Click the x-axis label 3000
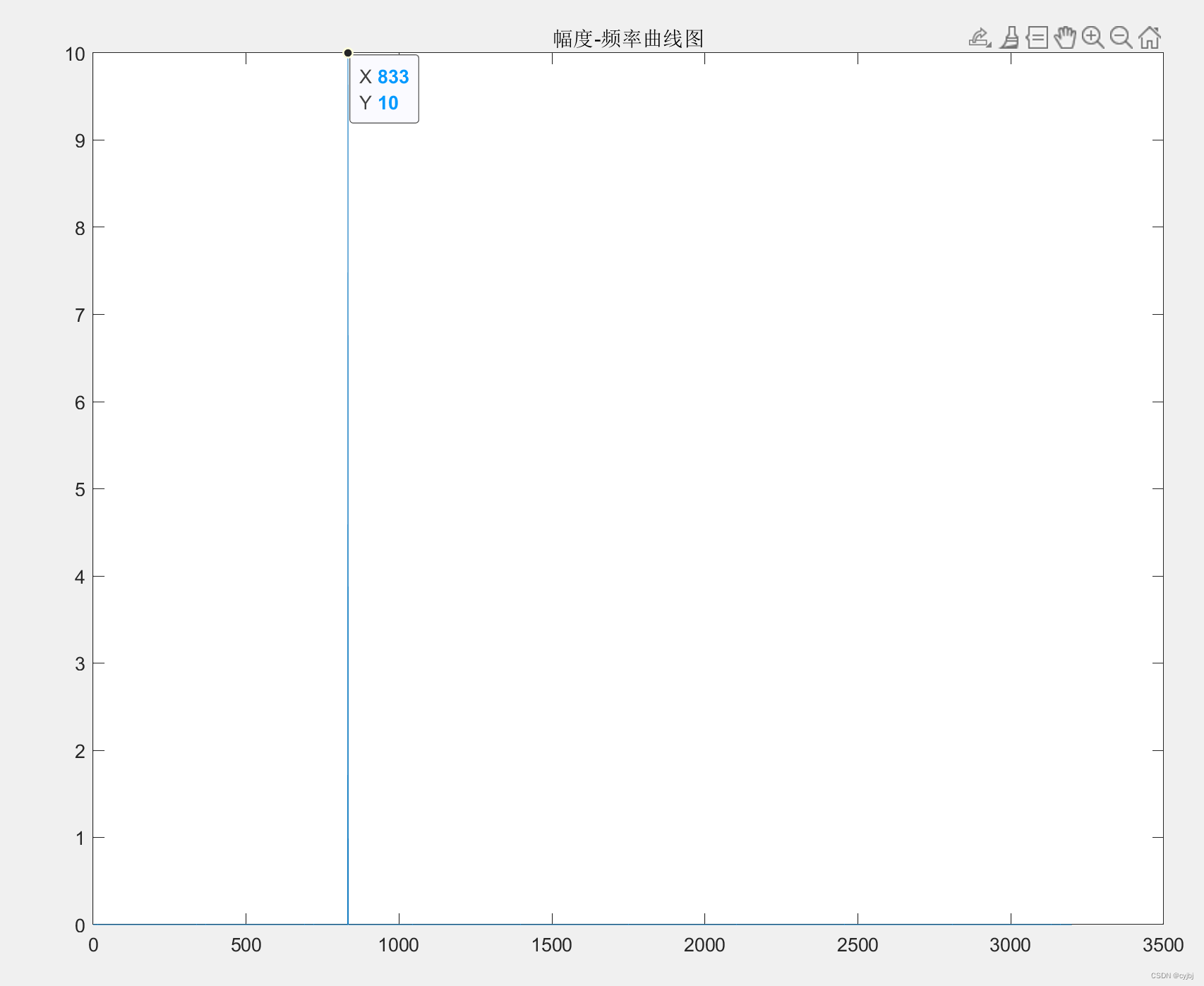 click(x=1010, y=945)
